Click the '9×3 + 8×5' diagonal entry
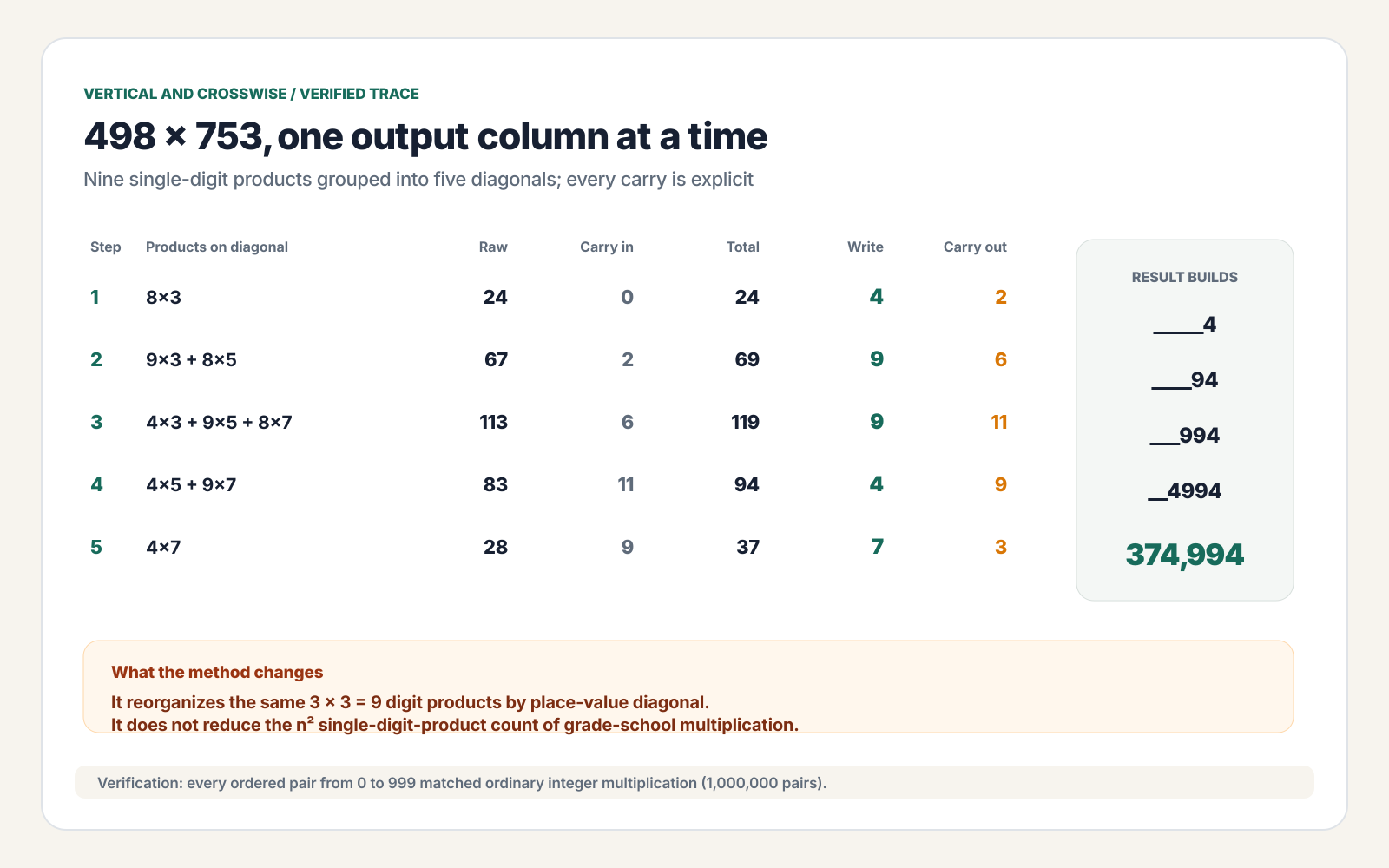Screen dimensions: 1389x868 [x=191, y=360]
